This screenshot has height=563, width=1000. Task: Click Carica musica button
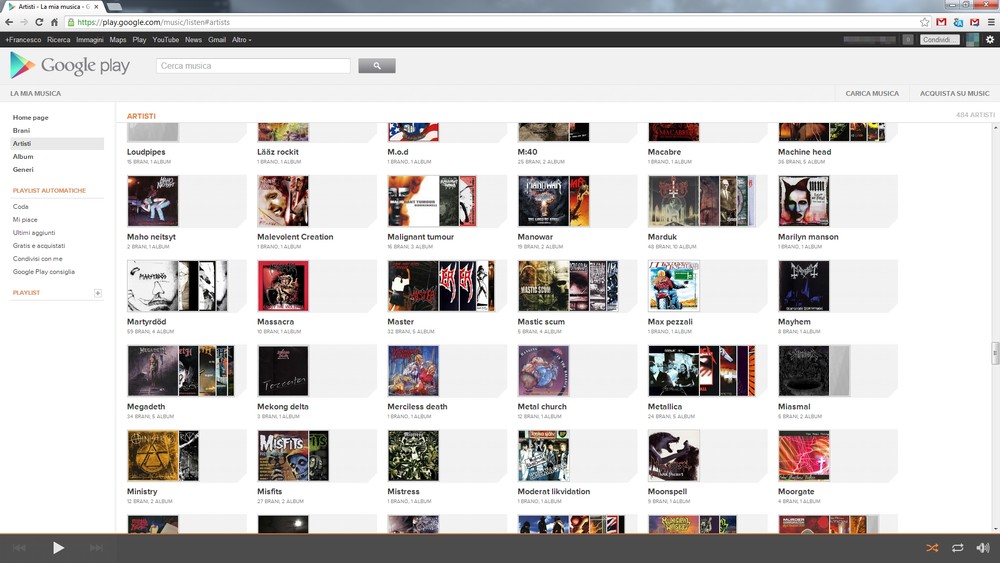click(872, 94)
